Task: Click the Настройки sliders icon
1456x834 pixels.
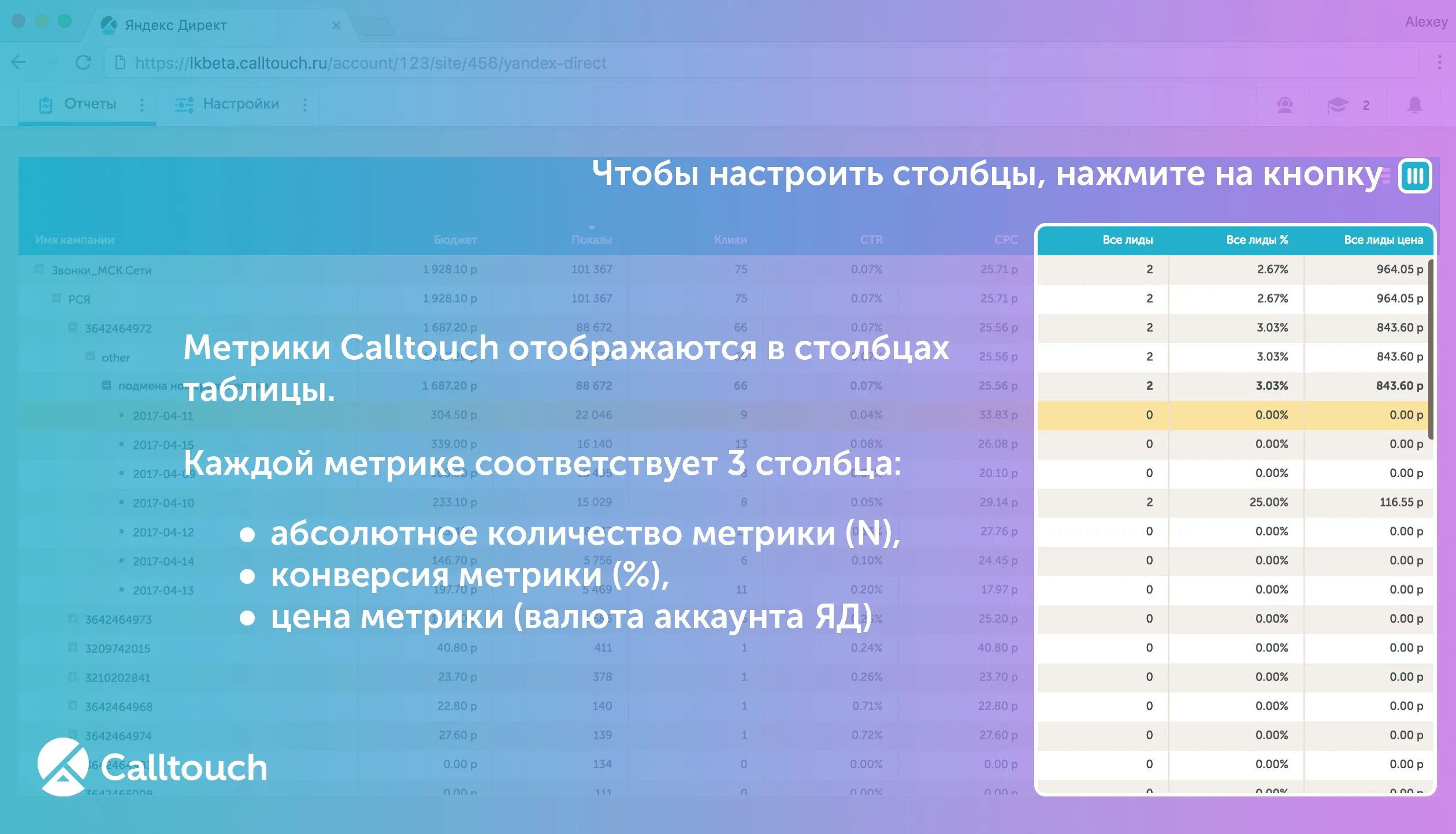Action: click(x=184, y=104)
